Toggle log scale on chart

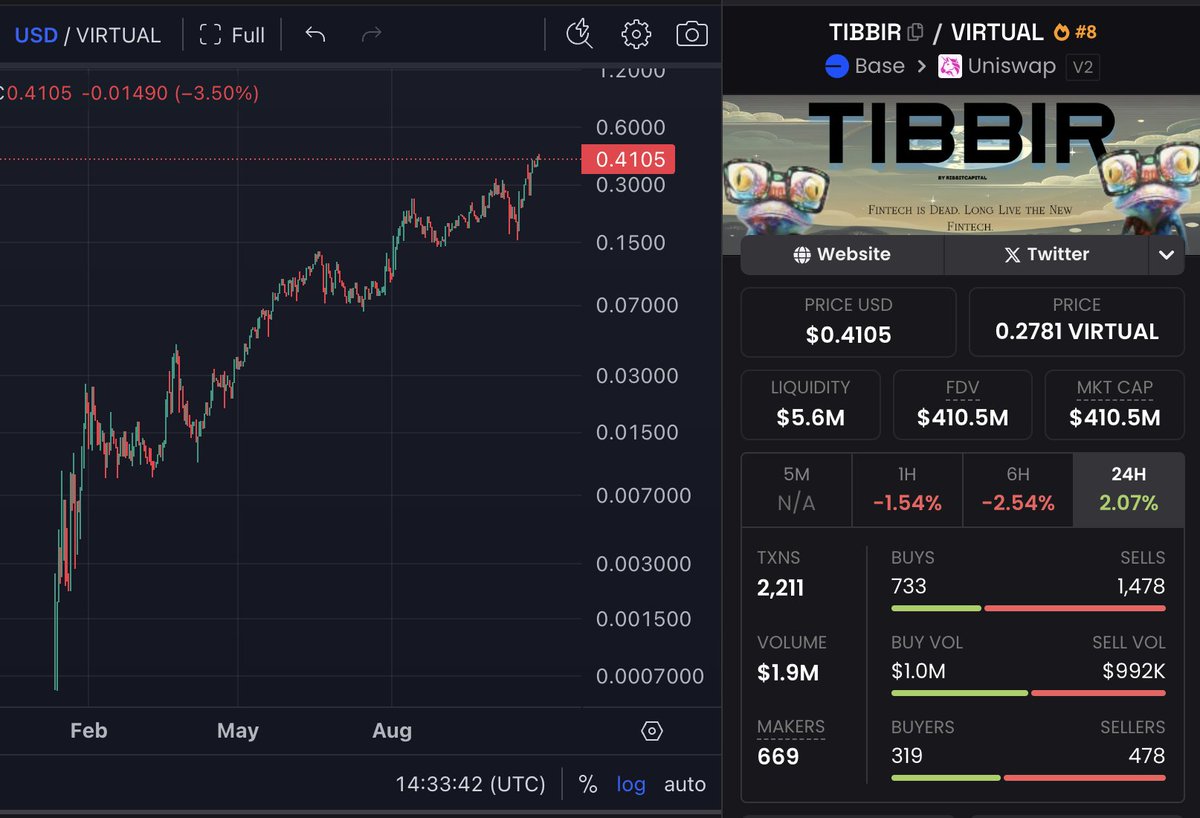click(631, 784)
